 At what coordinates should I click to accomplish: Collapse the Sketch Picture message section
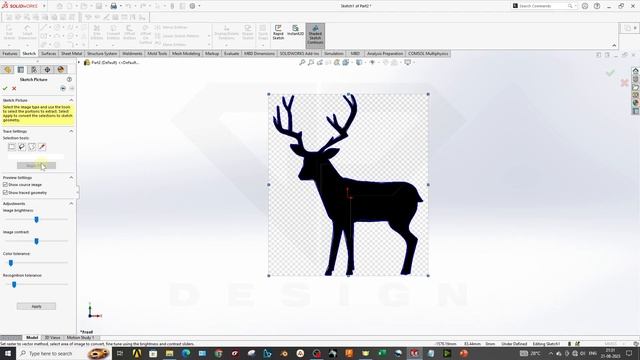[71, 100]
